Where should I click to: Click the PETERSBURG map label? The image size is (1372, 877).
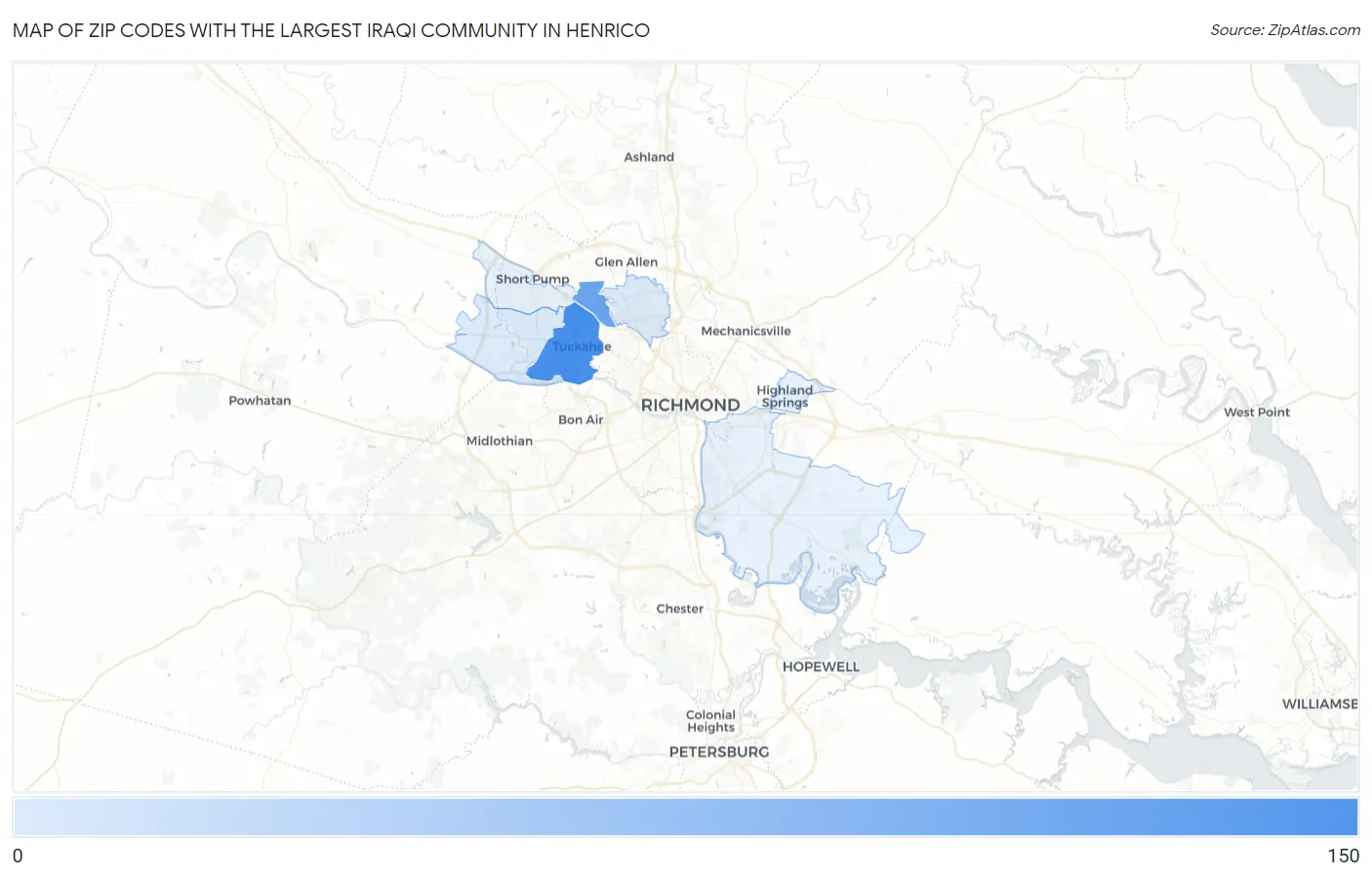[719, 752]
